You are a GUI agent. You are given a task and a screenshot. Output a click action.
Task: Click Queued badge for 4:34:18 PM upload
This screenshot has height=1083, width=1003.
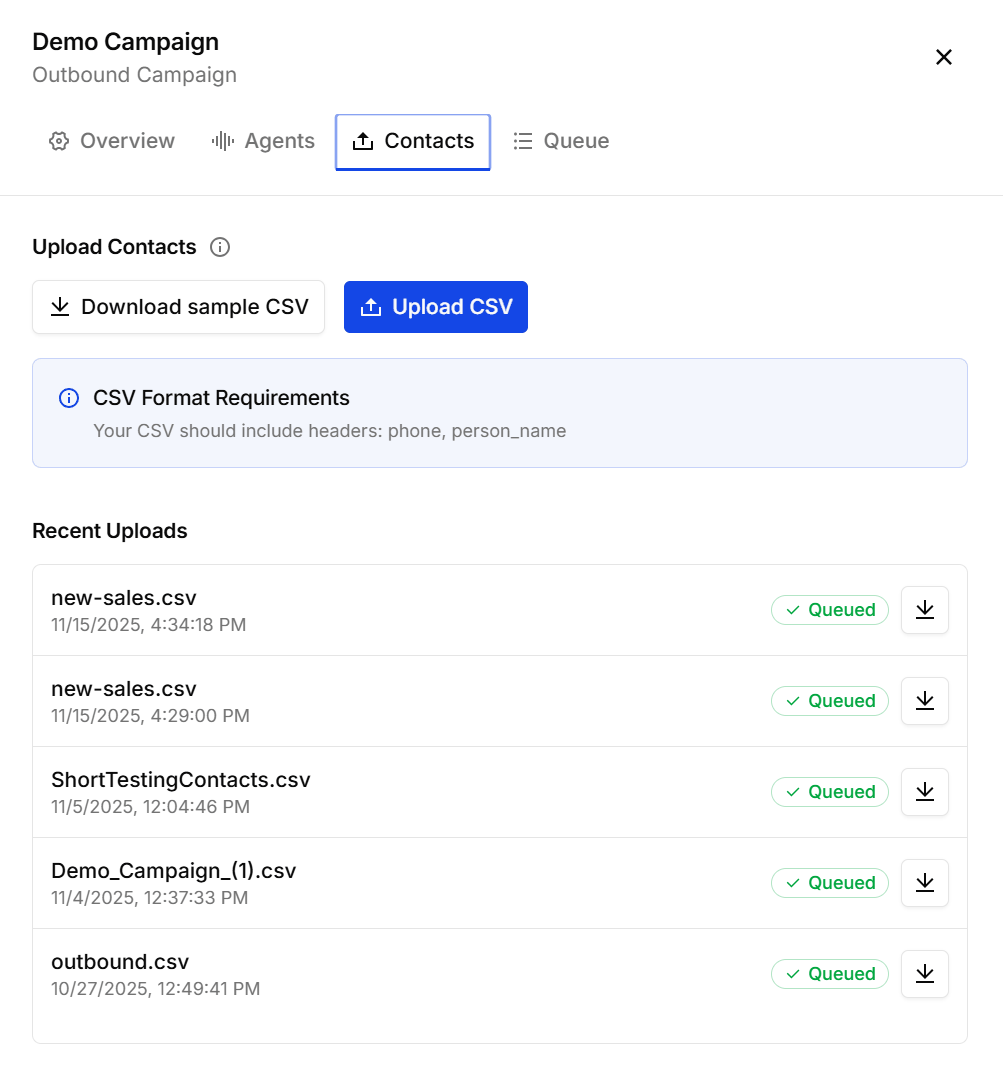830,610
